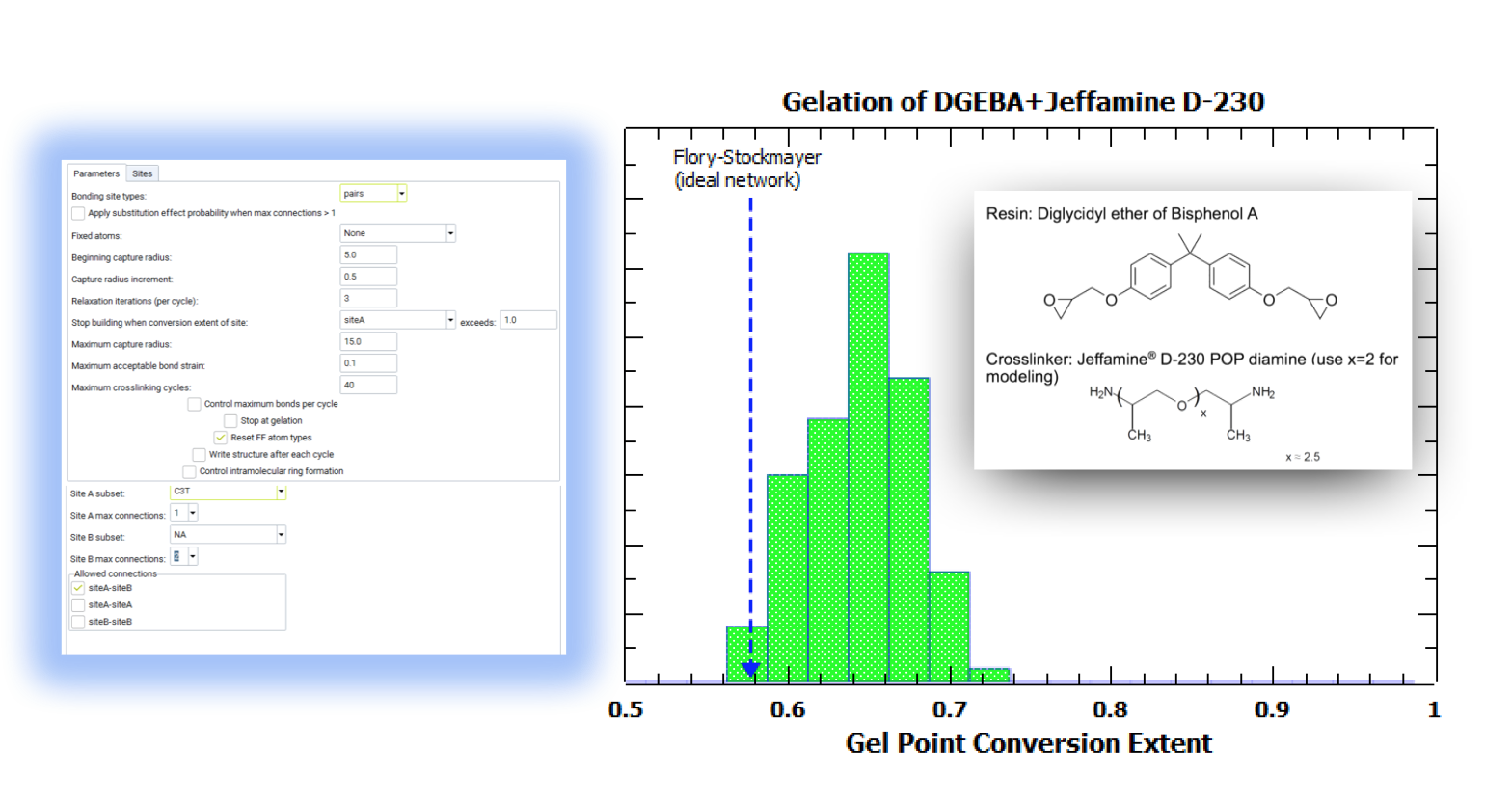The image size is (1512, 800).
Task: Enable Write structure after each cycle
Action: (199, 455)
